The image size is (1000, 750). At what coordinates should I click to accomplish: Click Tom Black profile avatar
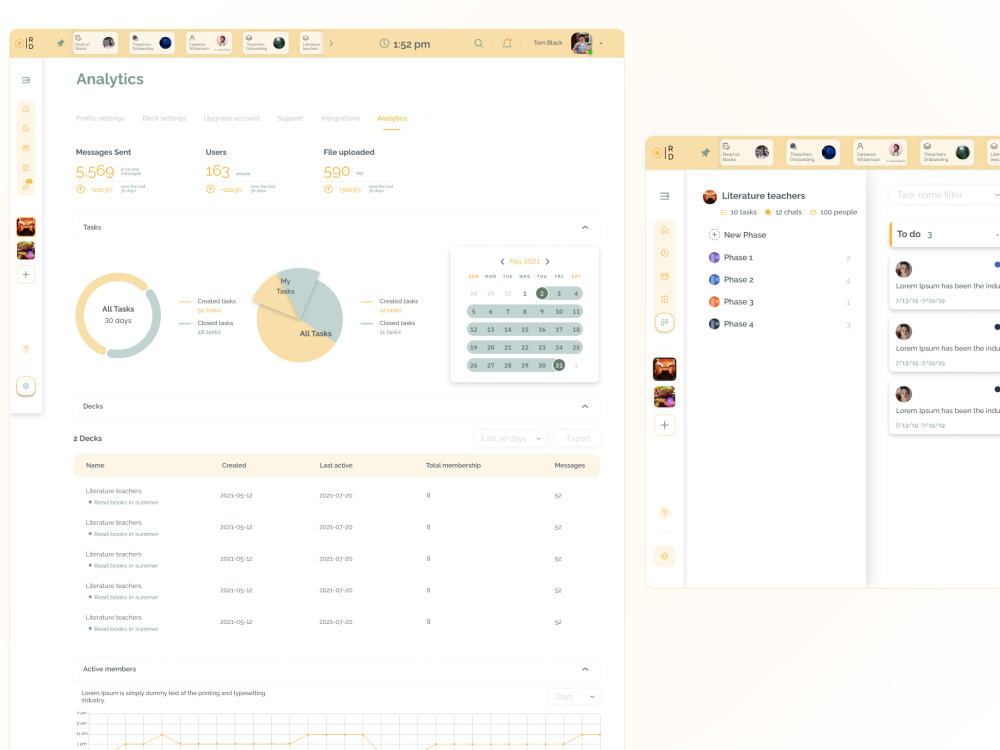tap(581, 43)
